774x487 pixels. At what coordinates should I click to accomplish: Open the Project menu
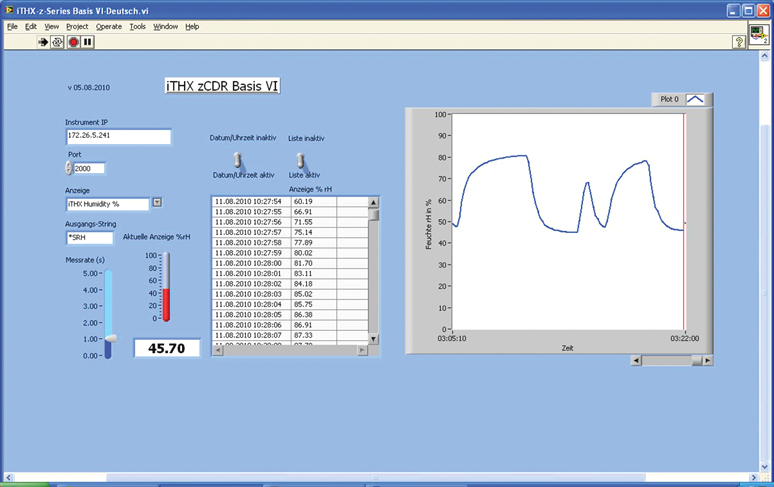point(77,27)
